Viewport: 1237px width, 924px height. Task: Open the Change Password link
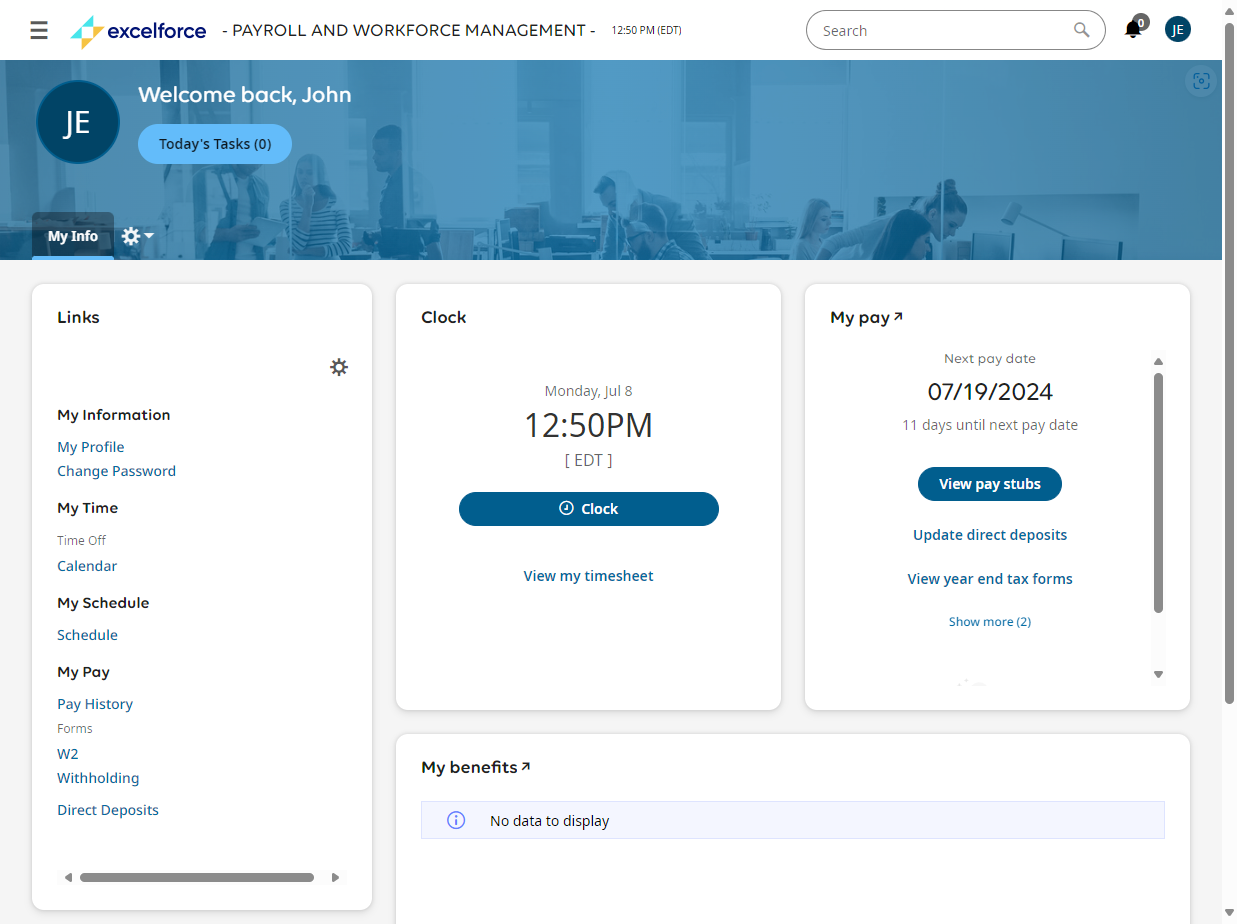[x=116, y=471]
